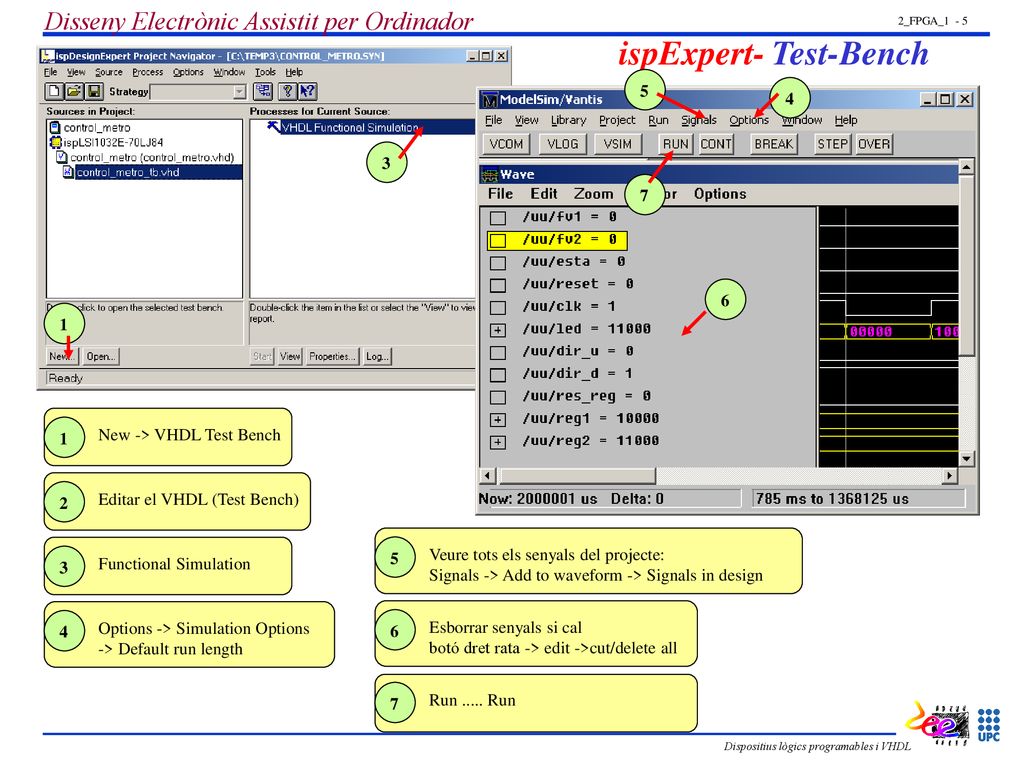Open Project menu in ModelSim
This screenshot has width=1024, height=768.
[x=616, y=120]
